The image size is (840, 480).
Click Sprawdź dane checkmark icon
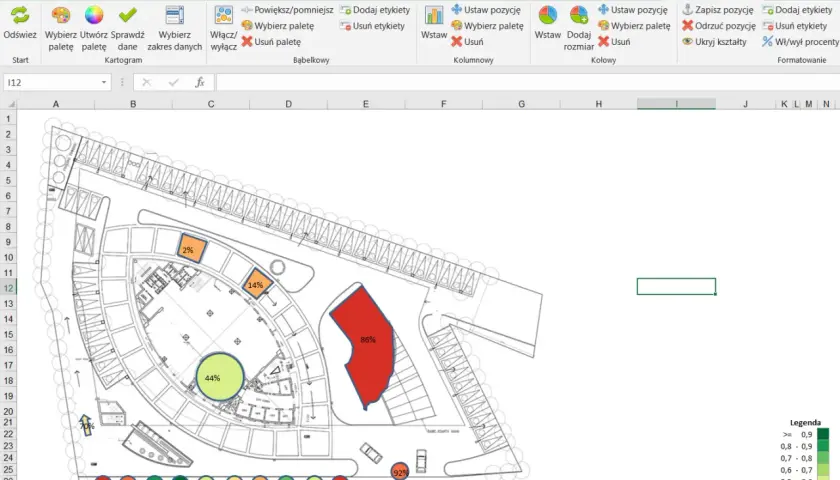(x=128, y=15)
